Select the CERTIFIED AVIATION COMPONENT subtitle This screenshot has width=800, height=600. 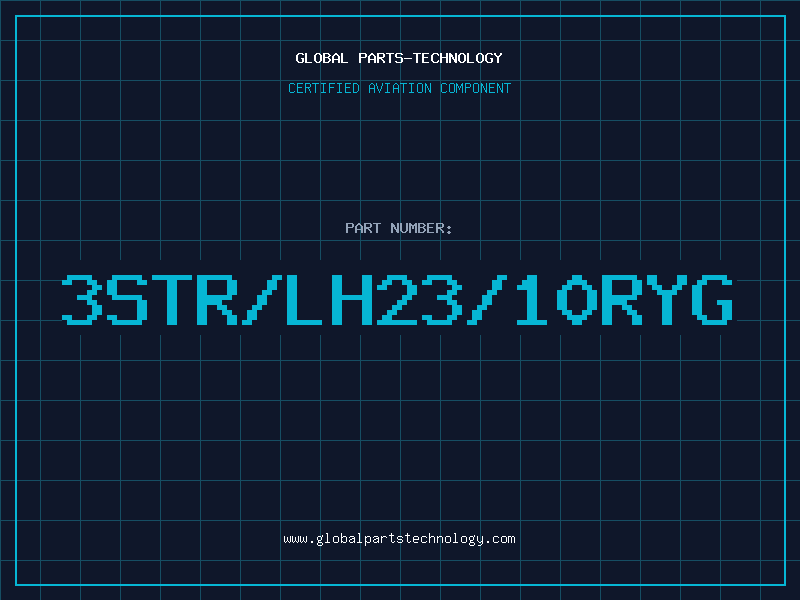pos(399,88)
